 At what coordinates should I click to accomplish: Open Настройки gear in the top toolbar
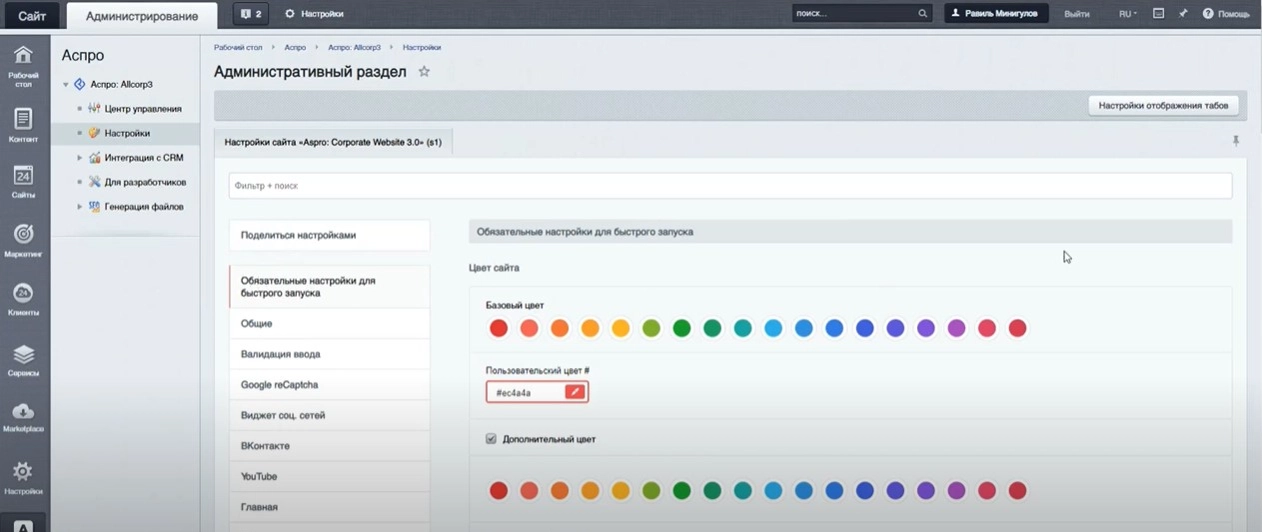(314, 14)
